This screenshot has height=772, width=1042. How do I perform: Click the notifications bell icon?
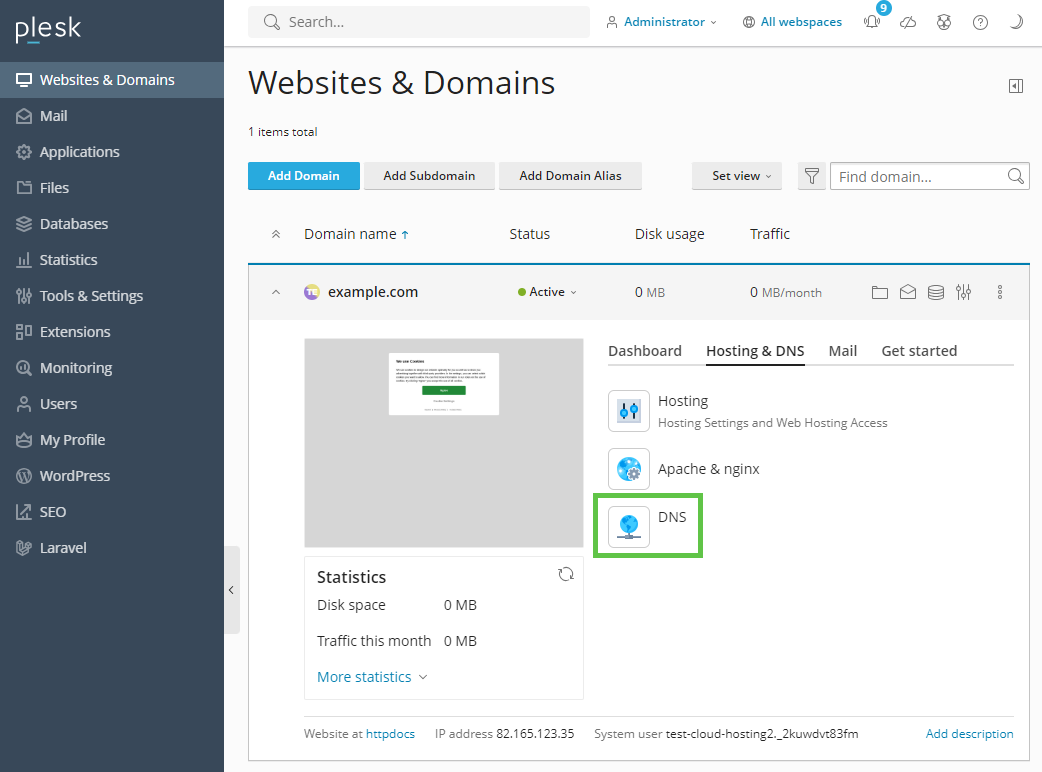pyautogui.click(x=872, y=22)
